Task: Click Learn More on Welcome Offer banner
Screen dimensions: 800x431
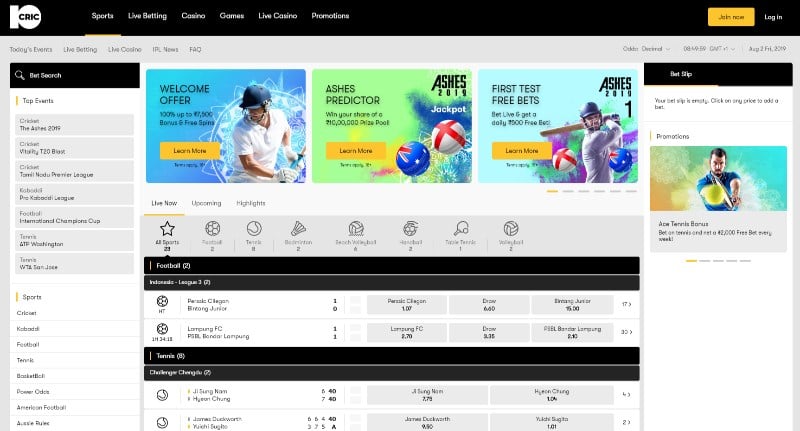Action: pyautogui.click(x=190, y=151)
